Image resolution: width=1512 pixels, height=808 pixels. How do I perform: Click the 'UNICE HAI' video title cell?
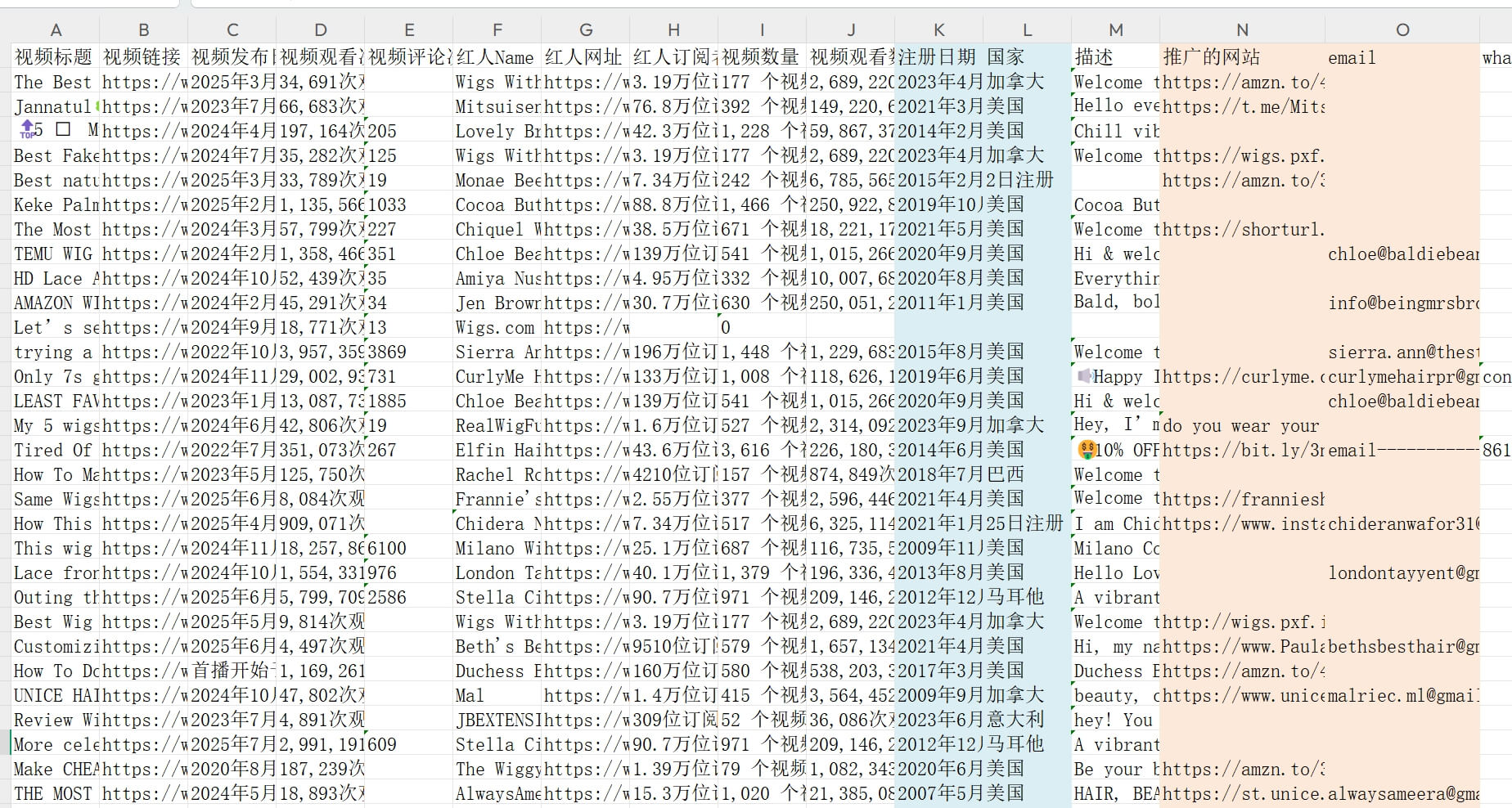[x=56, y=695]
